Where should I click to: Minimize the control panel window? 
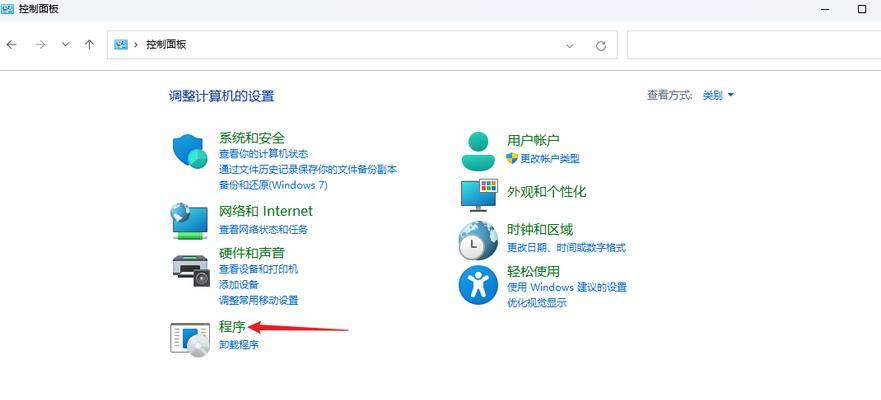(x=825, y=10)
